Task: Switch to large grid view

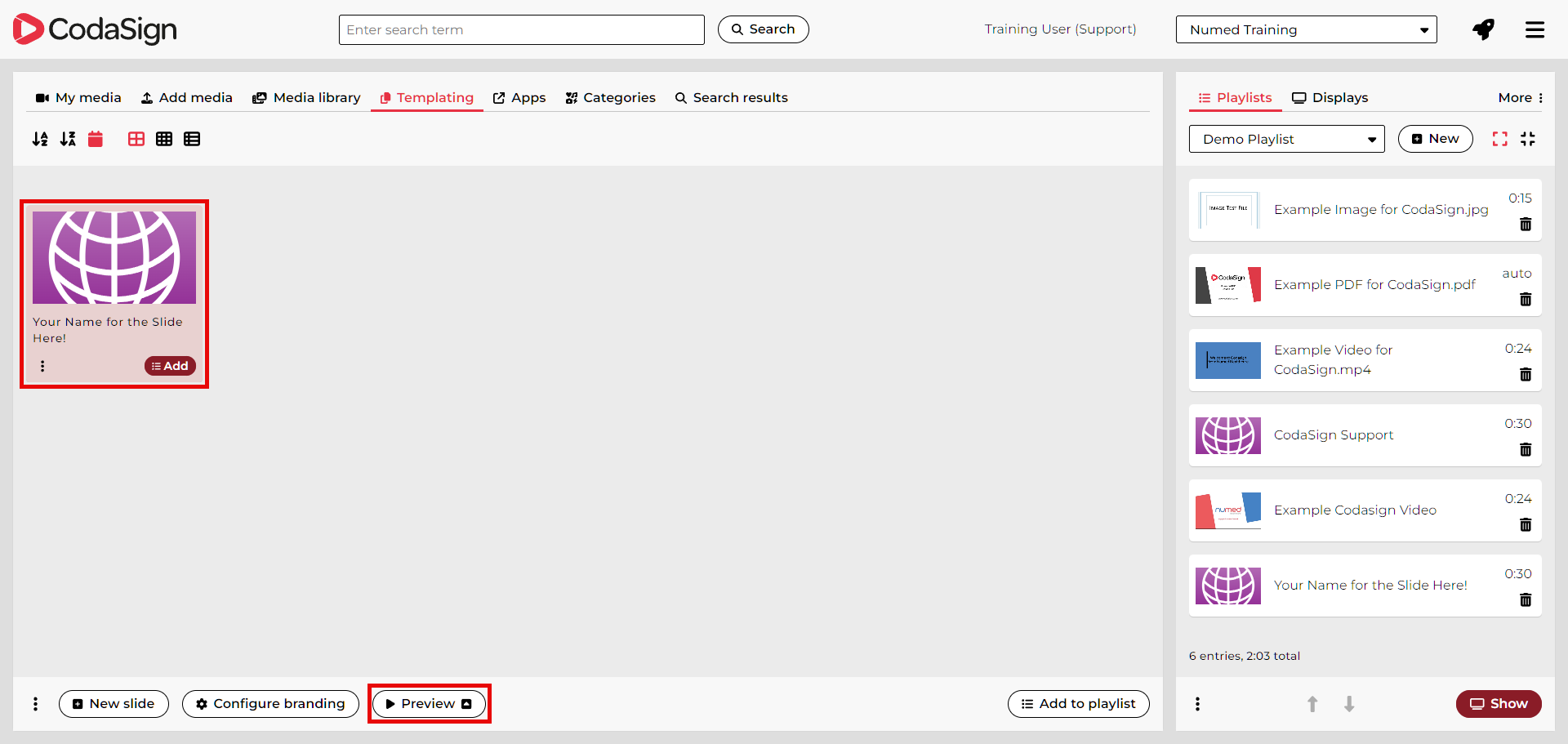Action: click(136, 139)
